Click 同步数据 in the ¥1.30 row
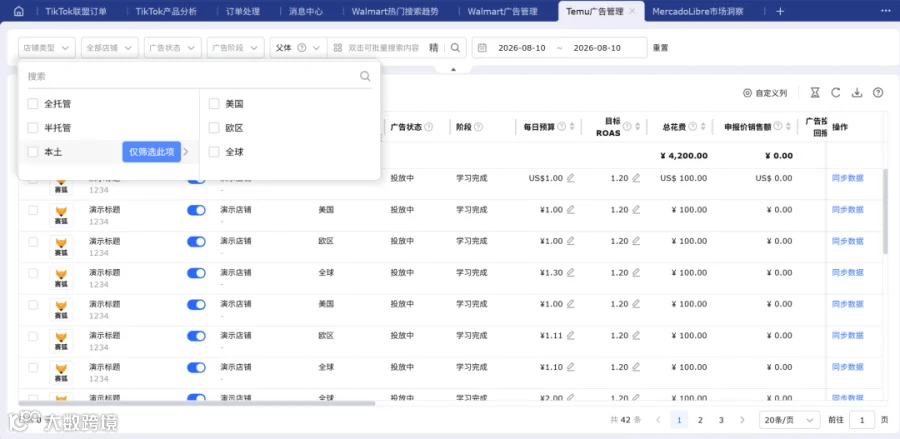The image size is (900, 439). (x=847, y=273)
